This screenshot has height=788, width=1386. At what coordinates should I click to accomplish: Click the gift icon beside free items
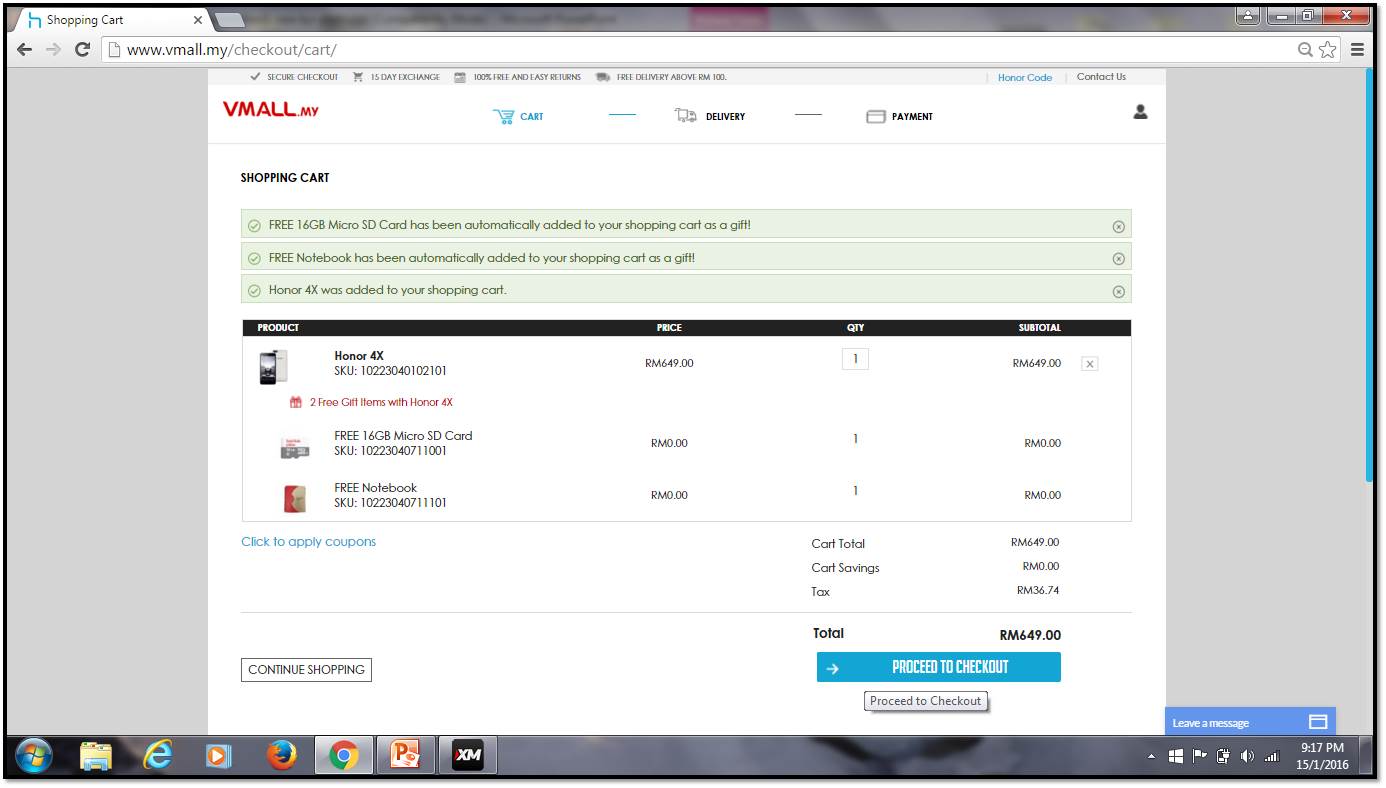[296, 402]
